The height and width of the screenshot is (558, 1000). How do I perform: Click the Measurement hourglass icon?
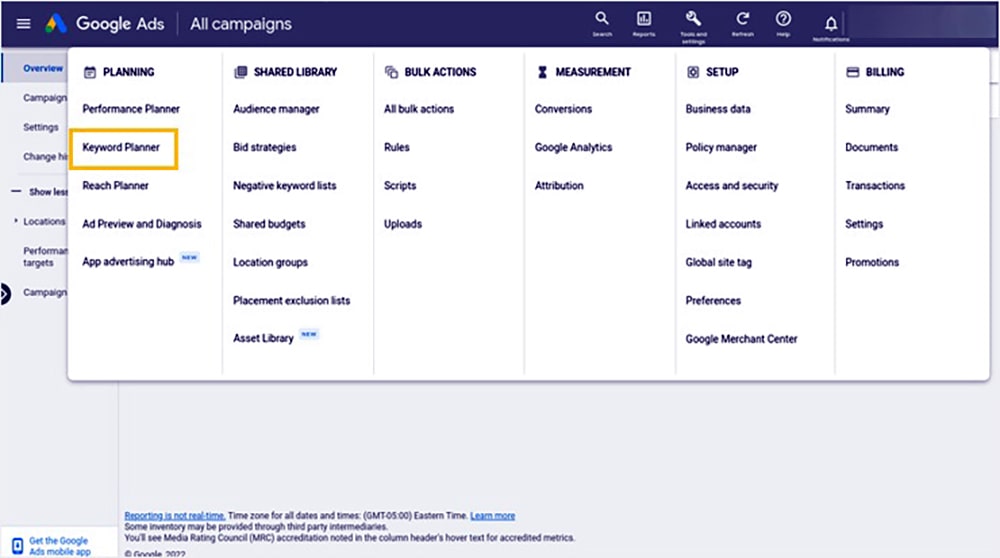tap(542, 72)
